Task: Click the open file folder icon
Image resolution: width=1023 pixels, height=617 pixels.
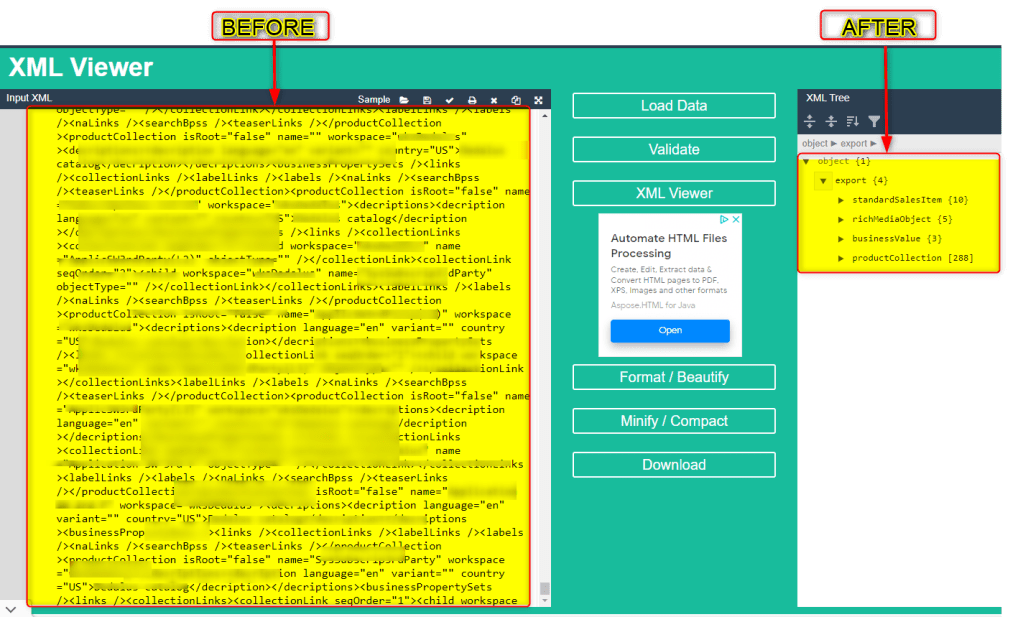Action: coord(404,100)
